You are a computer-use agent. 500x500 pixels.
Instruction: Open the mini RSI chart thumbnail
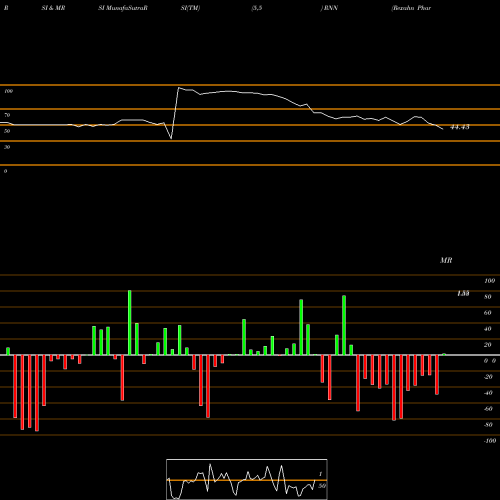coord(247,479)
